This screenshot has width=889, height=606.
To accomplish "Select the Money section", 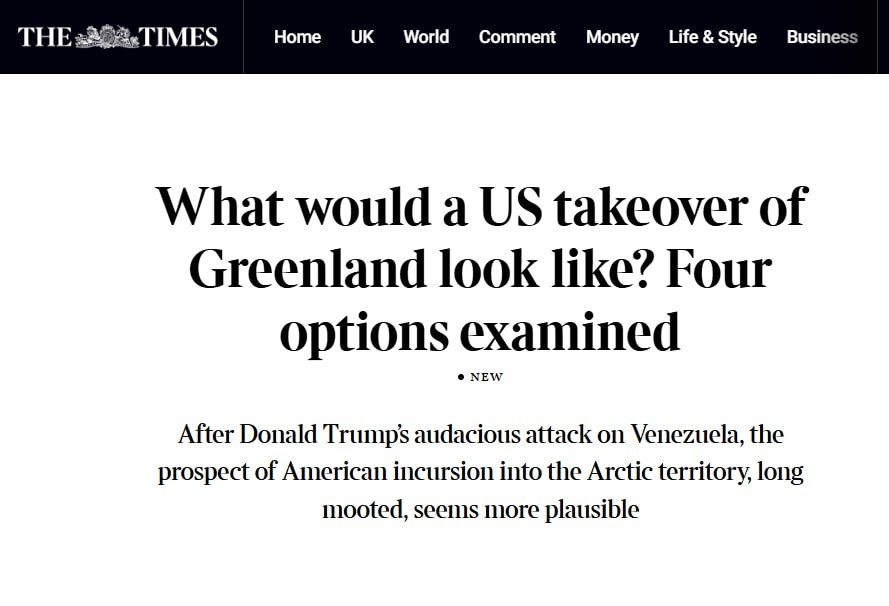I will click(x=612, y=37).
